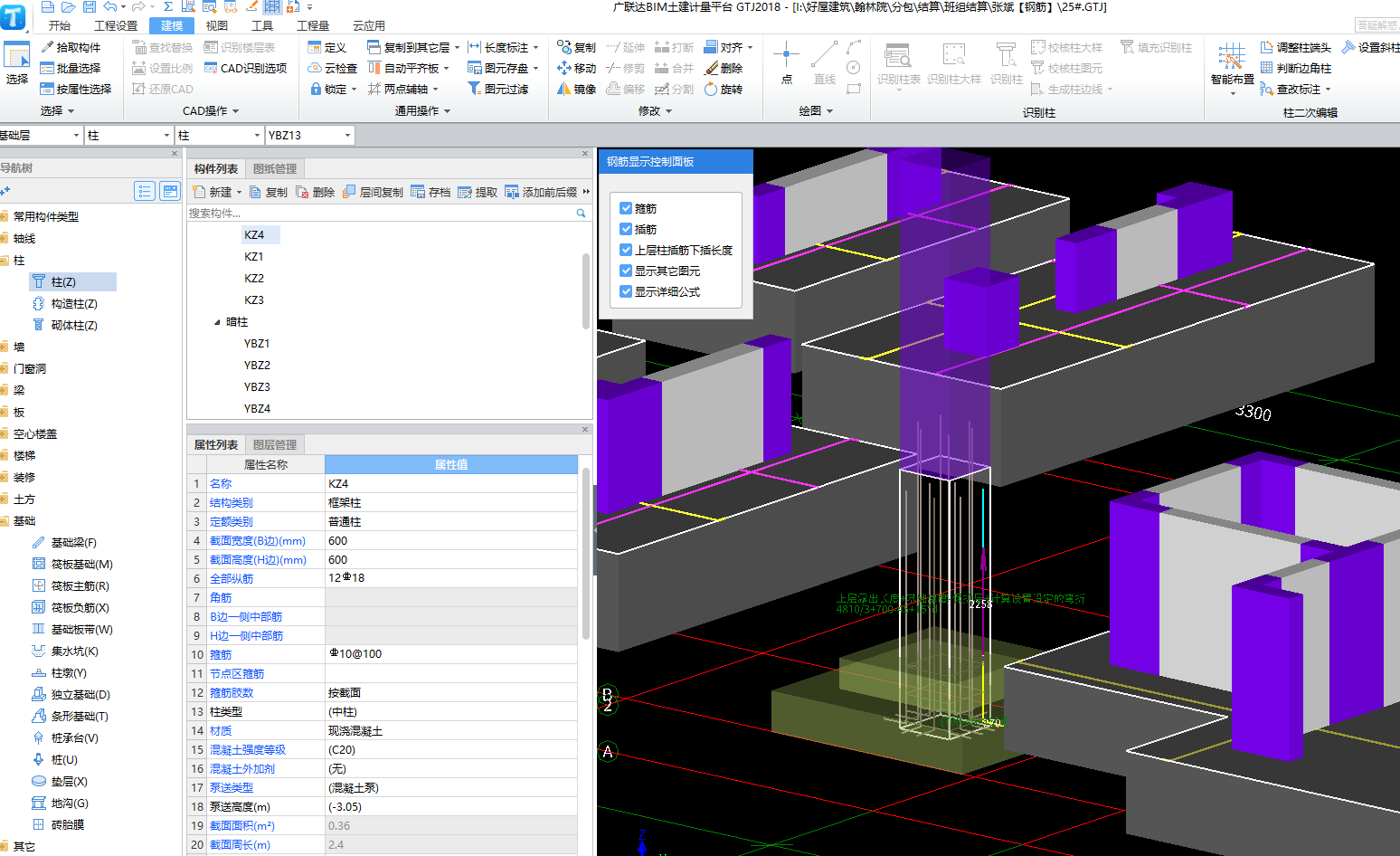Uncheck the 箍筋 checkbox
The height and width of the screenshot is (856, 1400).
626,208
